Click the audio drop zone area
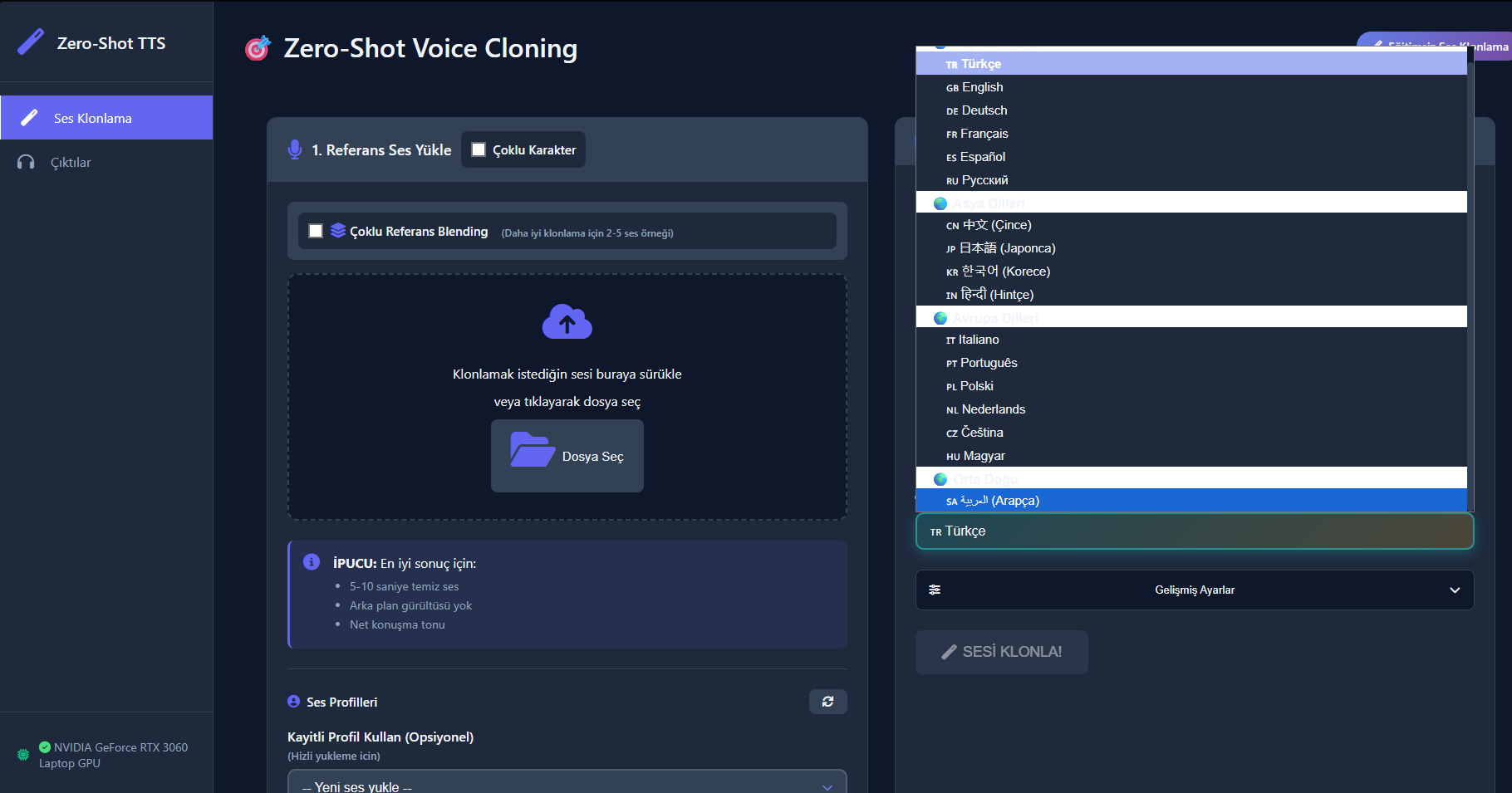 (x=567, y=397)
